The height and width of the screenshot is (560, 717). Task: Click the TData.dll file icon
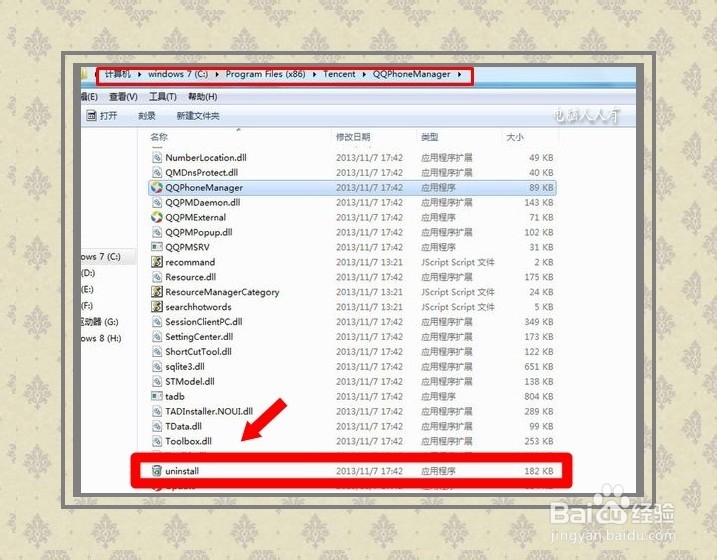pyautogui.click(x=157, y=426)
